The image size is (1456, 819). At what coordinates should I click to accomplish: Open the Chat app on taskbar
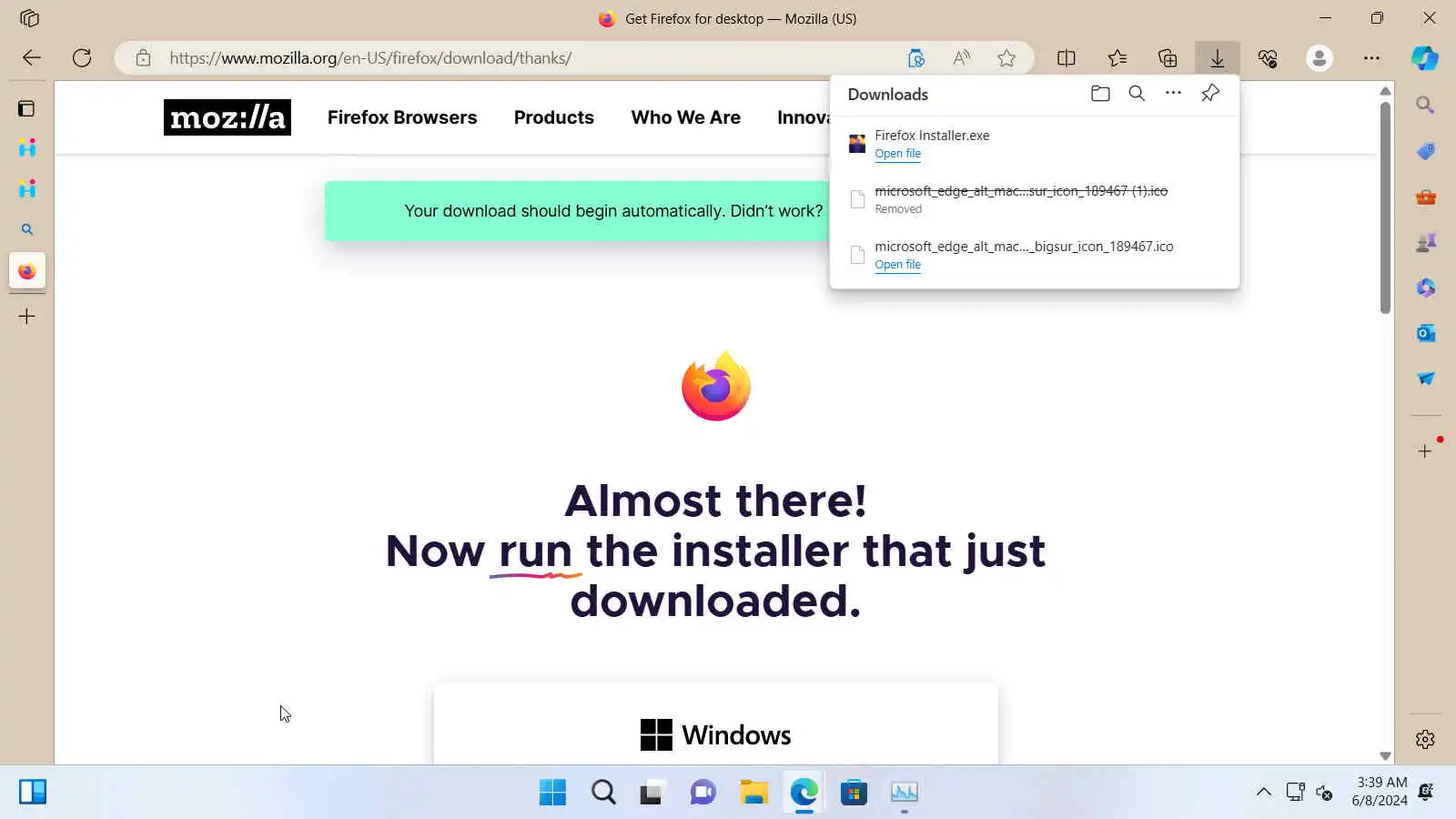[x=703, y=793]
